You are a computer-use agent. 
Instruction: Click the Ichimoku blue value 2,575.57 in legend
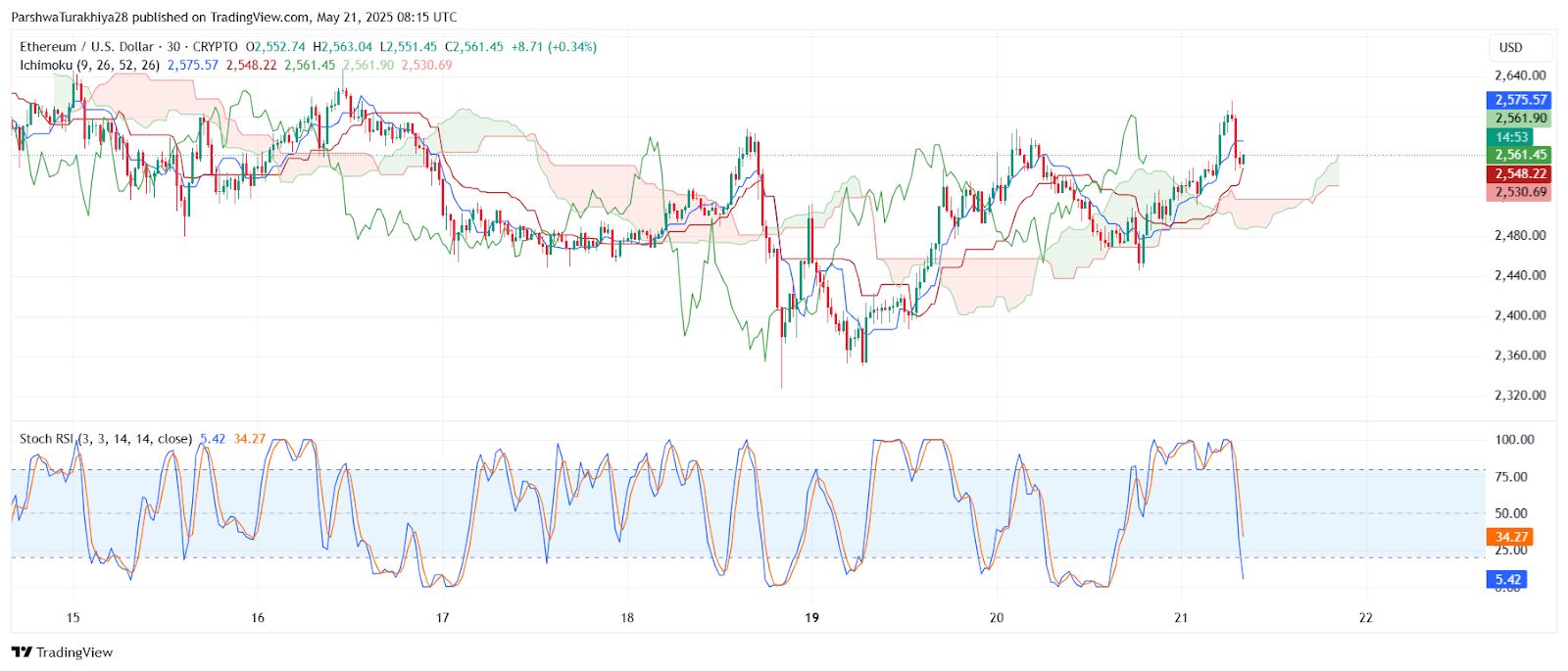193,66
